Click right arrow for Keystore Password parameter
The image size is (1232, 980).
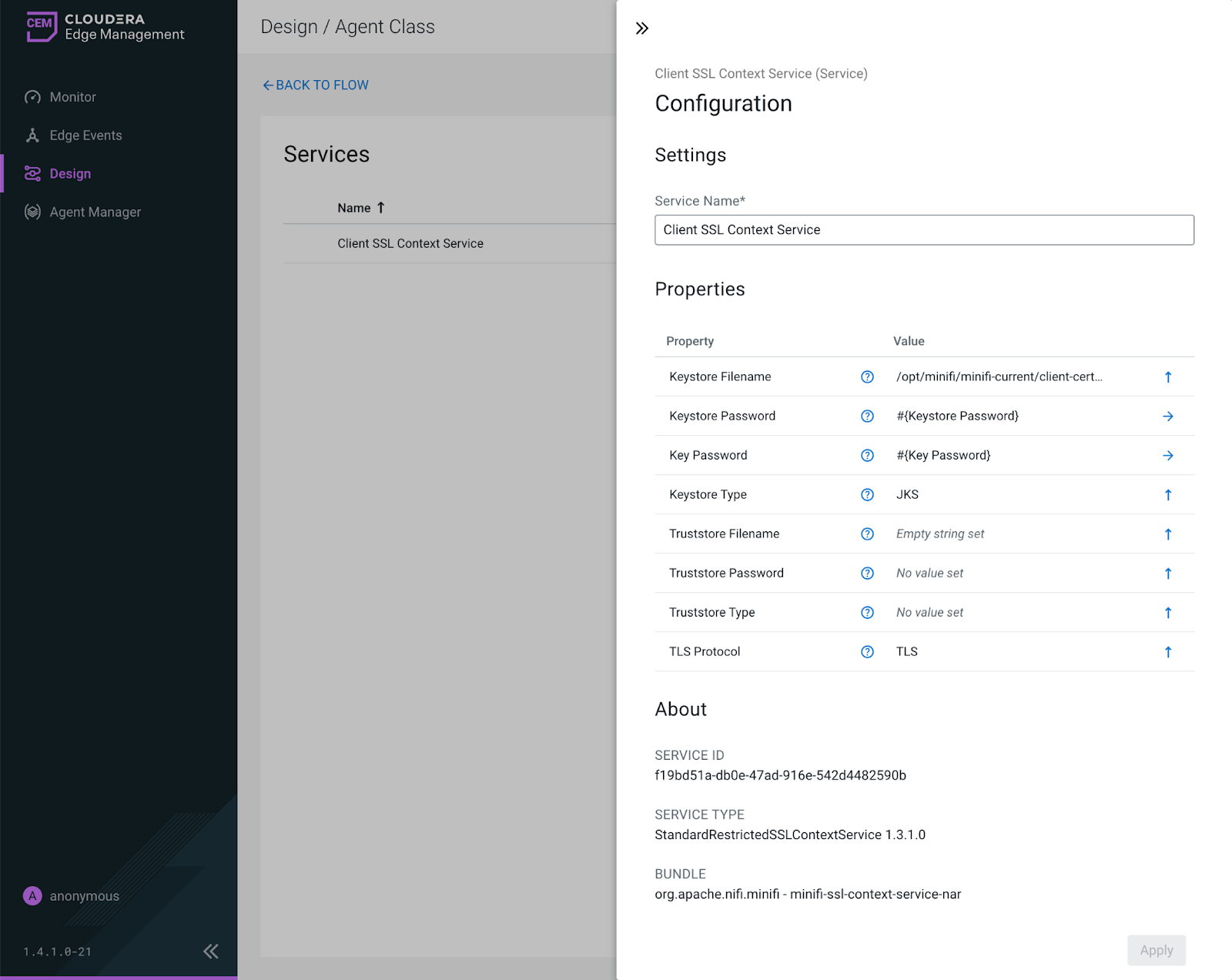point(1167,416)
